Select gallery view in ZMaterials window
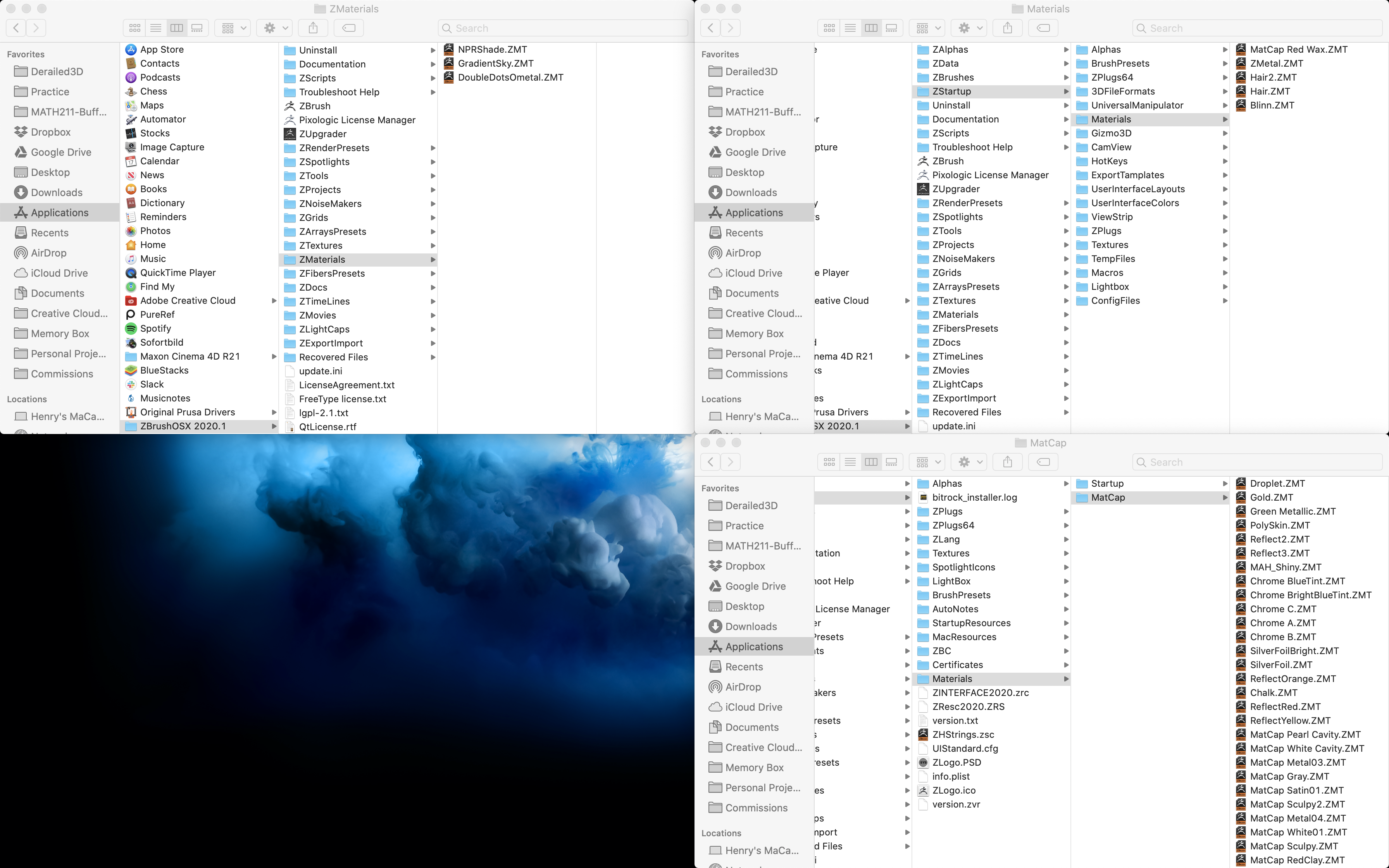Image resolution: width=1389 pixels, height=868 pixels. coord(197,28)
